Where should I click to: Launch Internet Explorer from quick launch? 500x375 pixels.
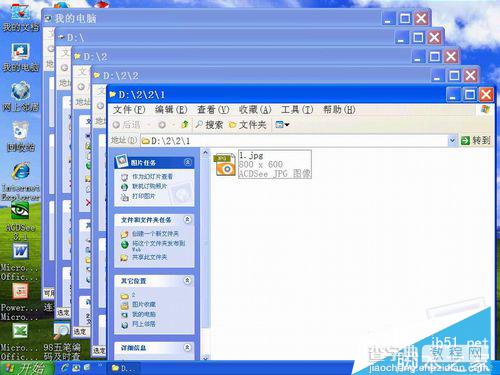point(65,368)
